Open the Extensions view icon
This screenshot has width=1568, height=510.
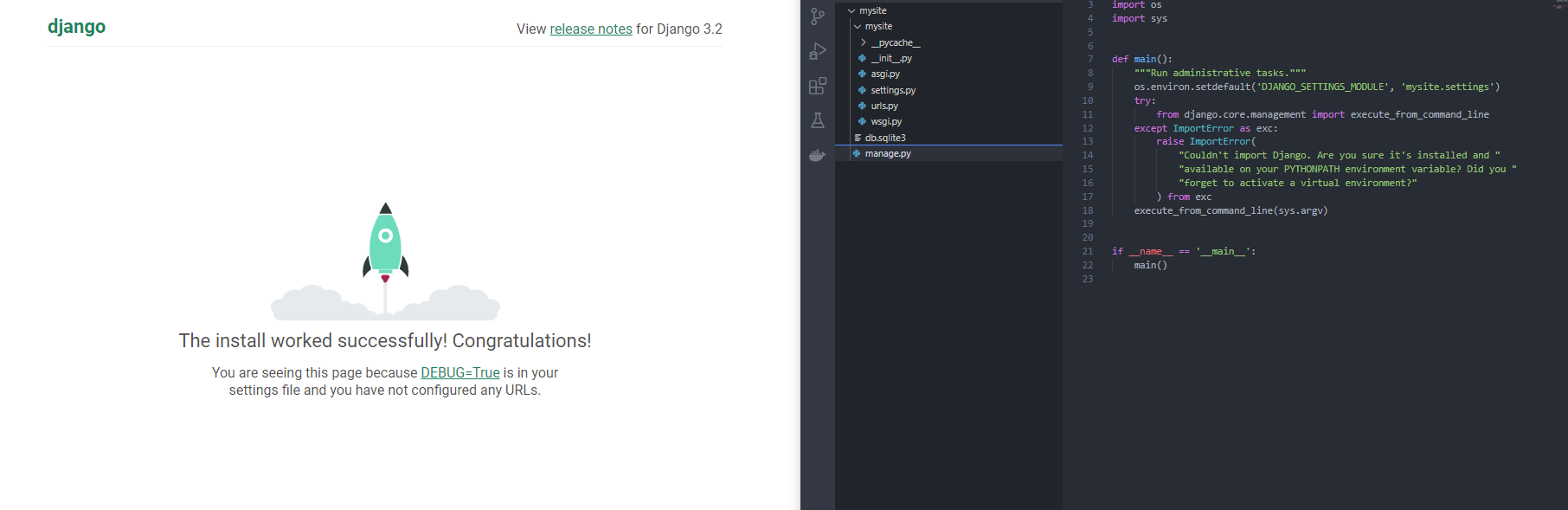817,86
